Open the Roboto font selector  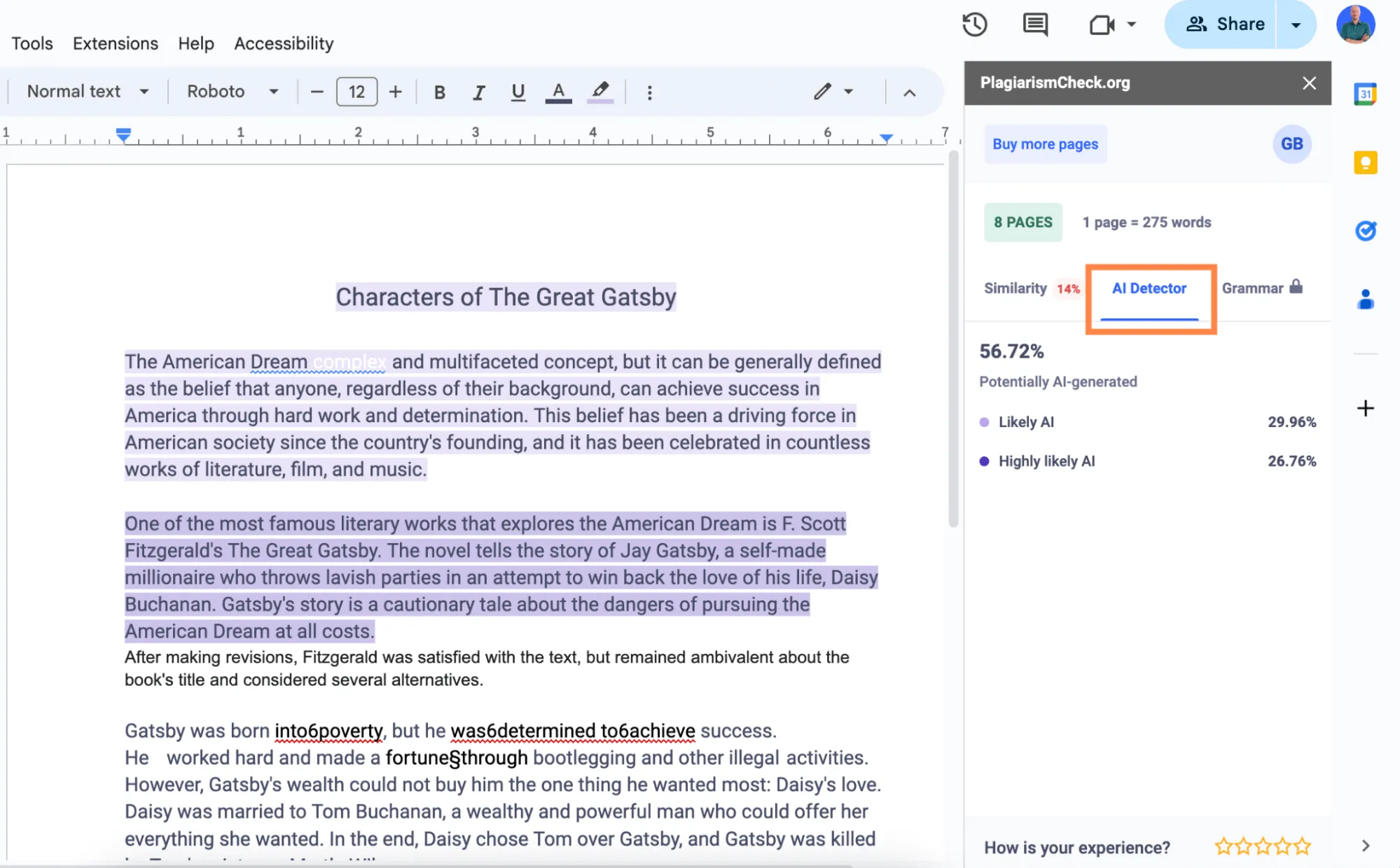(231, 91)
